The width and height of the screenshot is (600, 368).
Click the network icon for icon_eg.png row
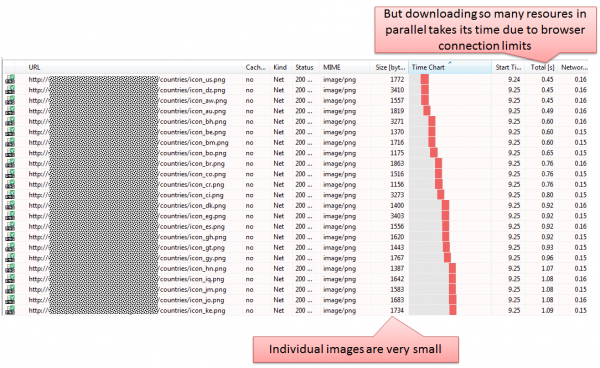pyautogui.click(x=10, y=216)
